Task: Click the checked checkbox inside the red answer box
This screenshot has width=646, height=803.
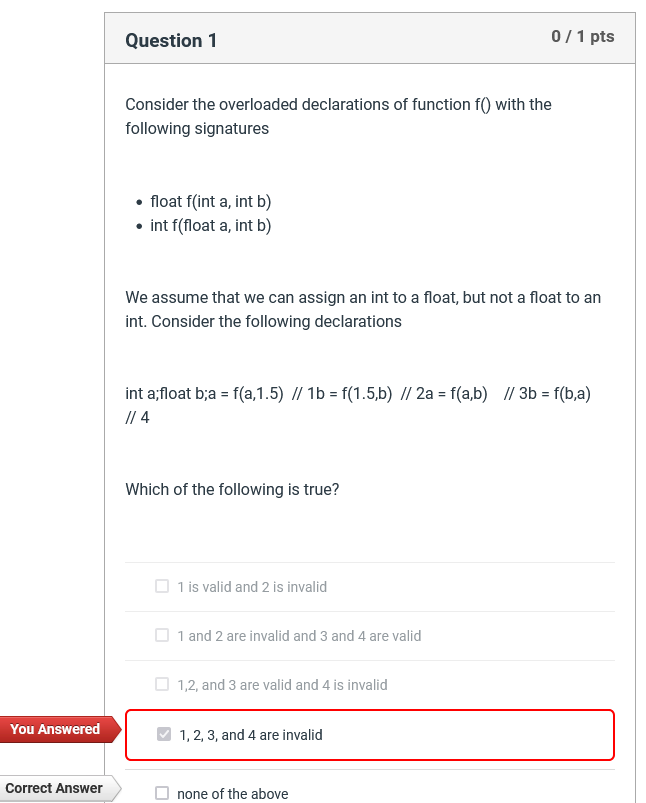Action: 163,734
